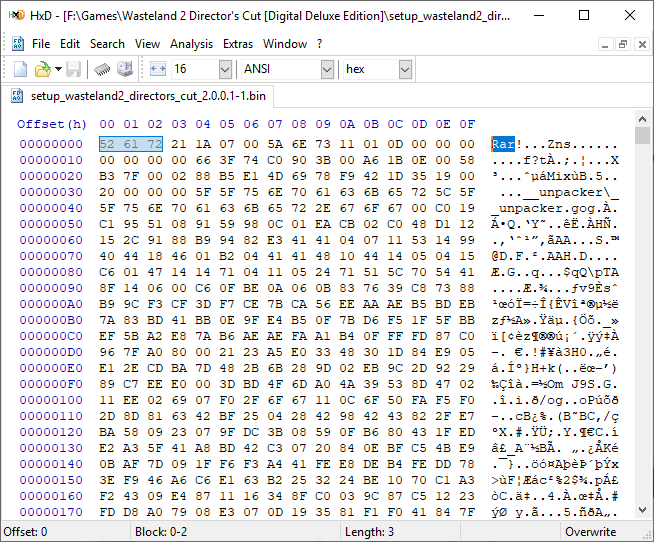This screenshot has width=654, height=542.
Task: Click the vertical scrollbar thumb
Action: point(642,136)
